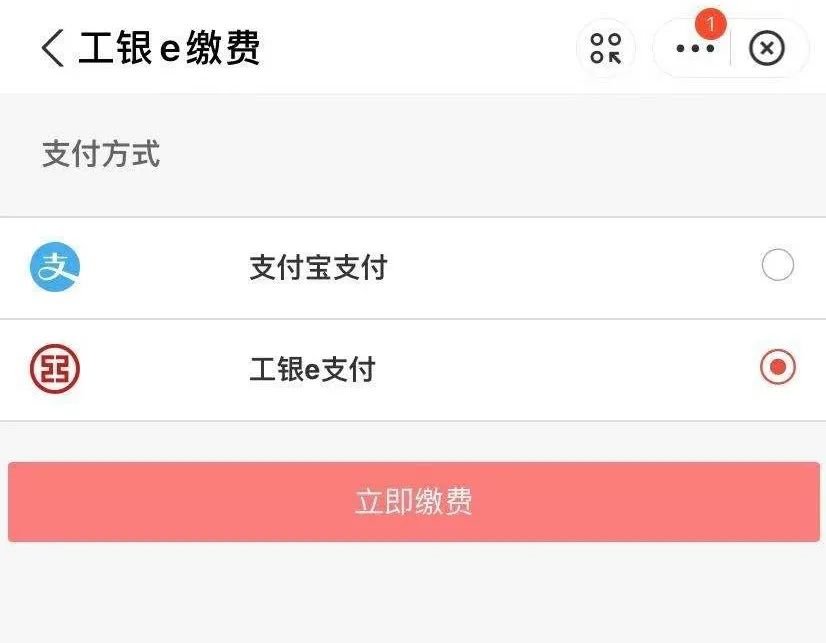Click the red ICBC logo icon
Viewport: 826px width, 643px height.
point(55,369)
